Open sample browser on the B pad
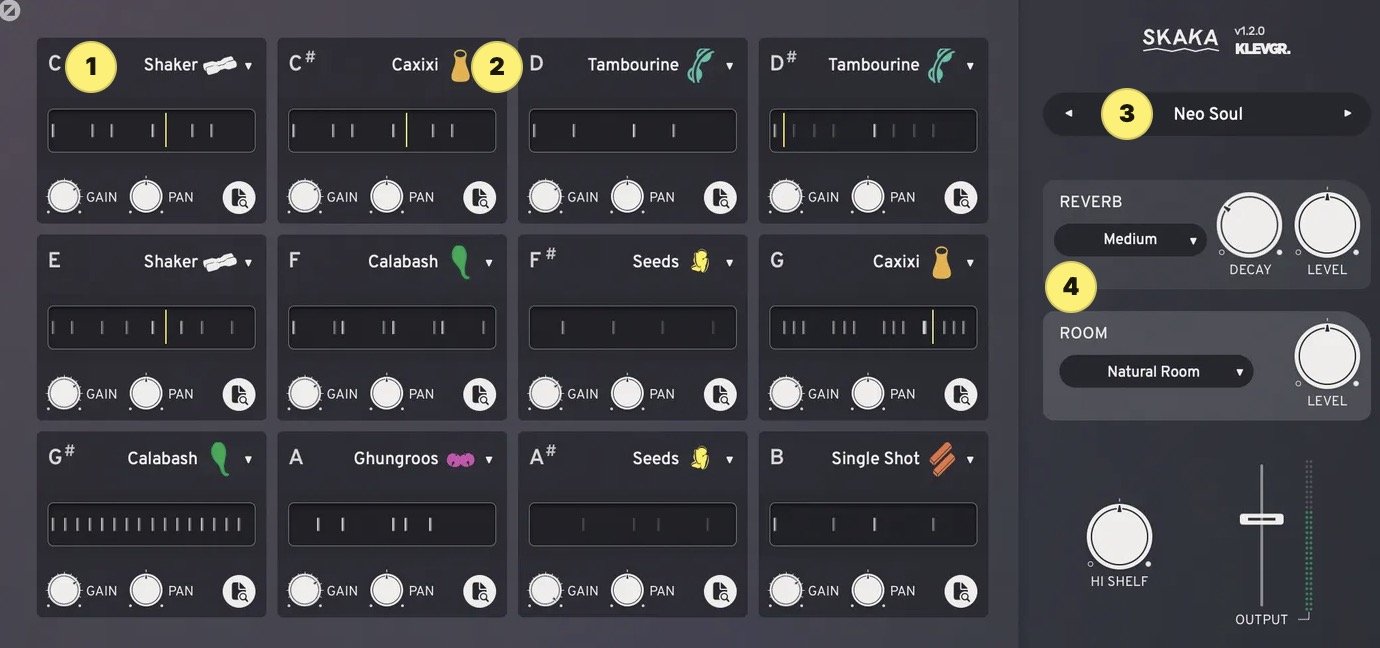The height and width of the screenshot is (648, 1380). click(961, 591)
